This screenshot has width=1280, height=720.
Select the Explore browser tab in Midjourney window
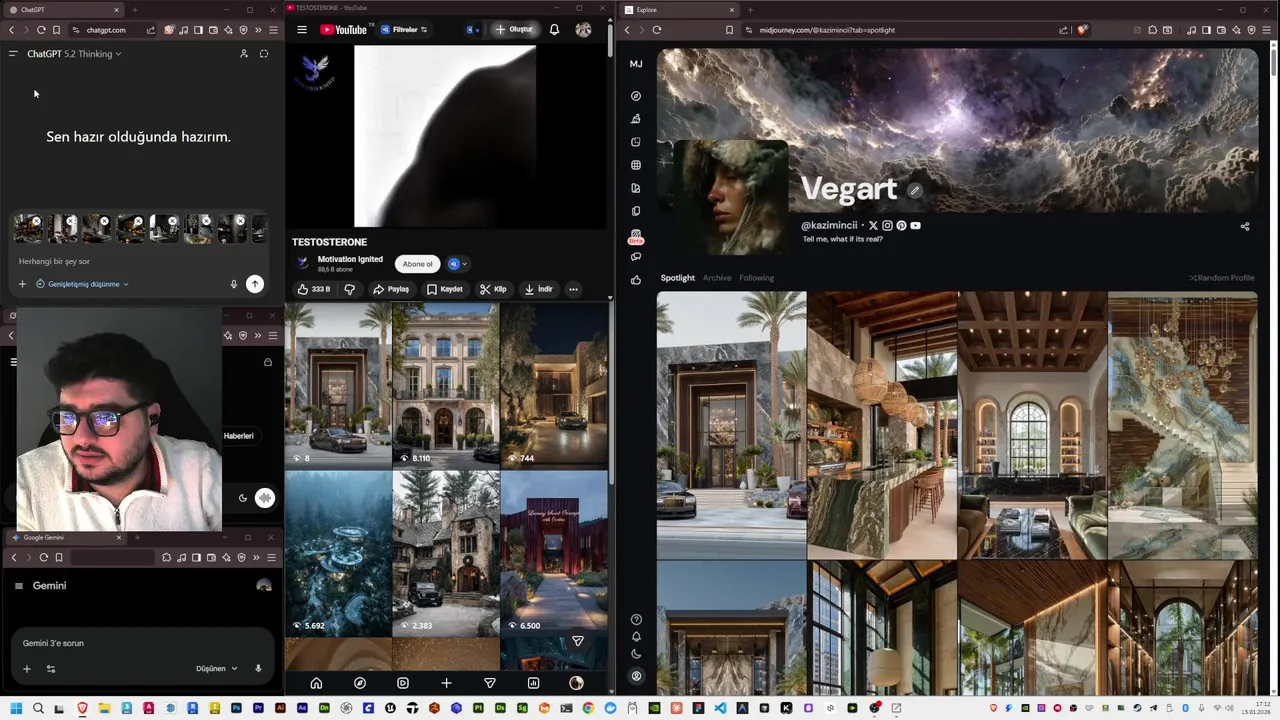(680, 10)
